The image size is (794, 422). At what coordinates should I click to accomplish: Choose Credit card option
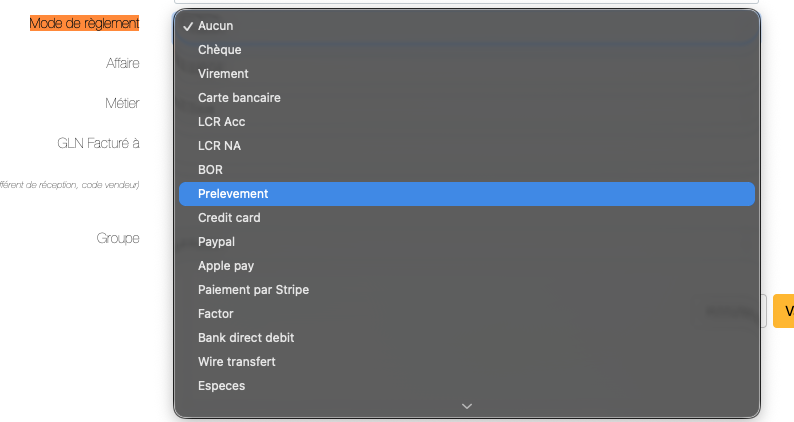(229, 218)
